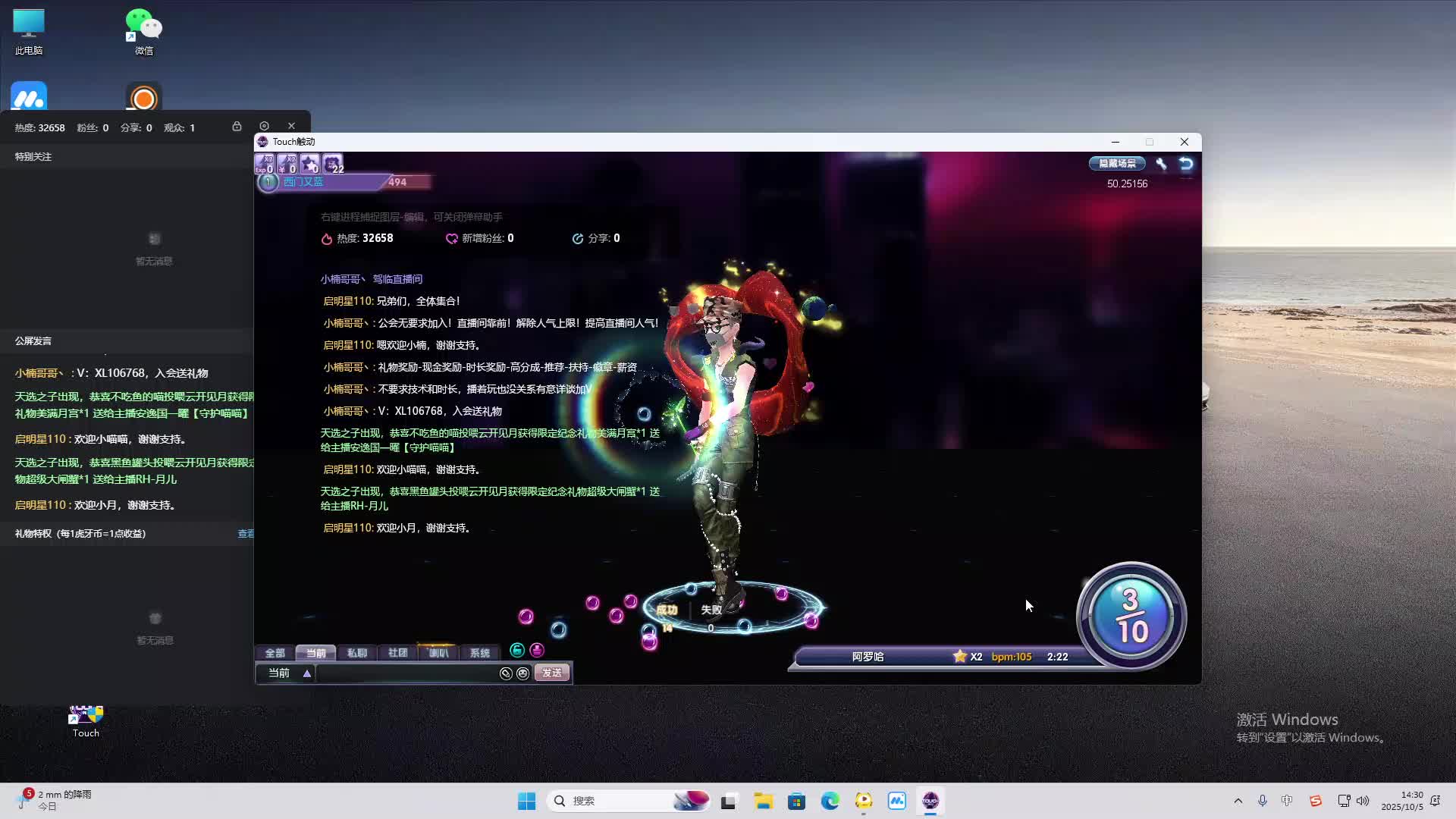1456x819 pixels.
Task: Switch to the 全部 chat tab
Action: (x=275, y=653)
